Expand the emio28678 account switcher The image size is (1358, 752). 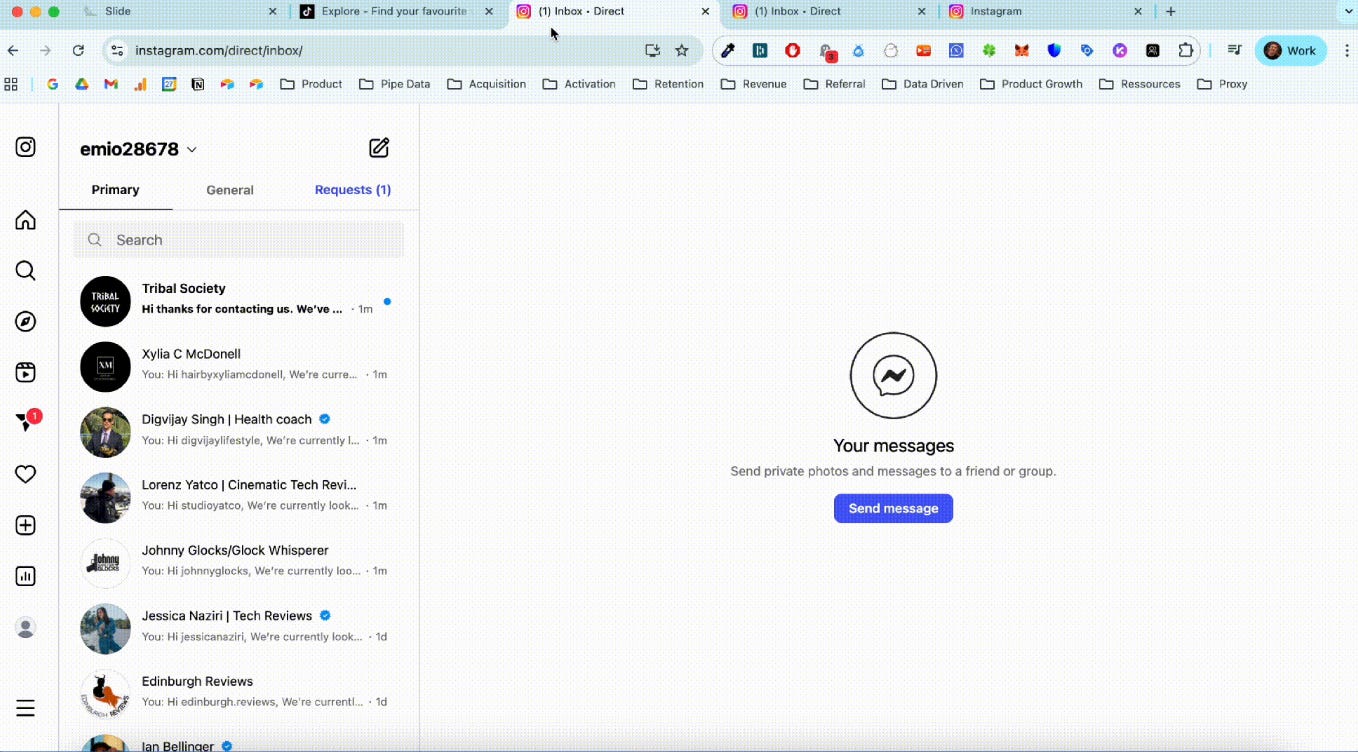point(139,149)
